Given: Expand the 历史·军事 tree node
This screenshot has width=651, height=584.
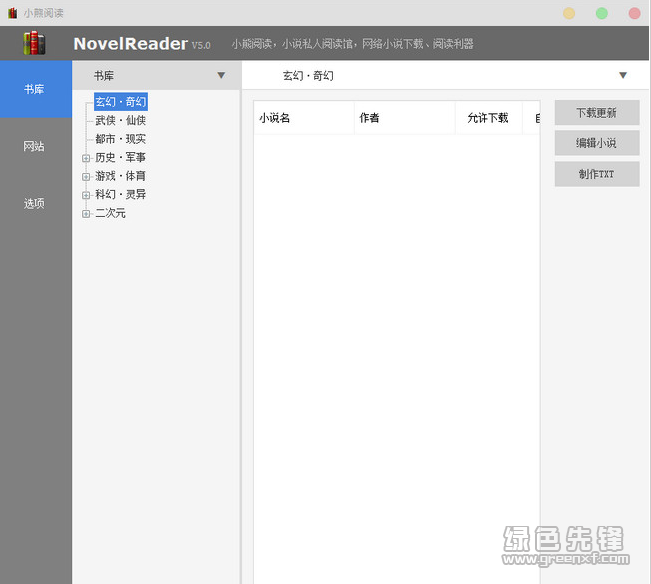Looking at the screenshot, I should pyautogui.click(x=86, y=158).
